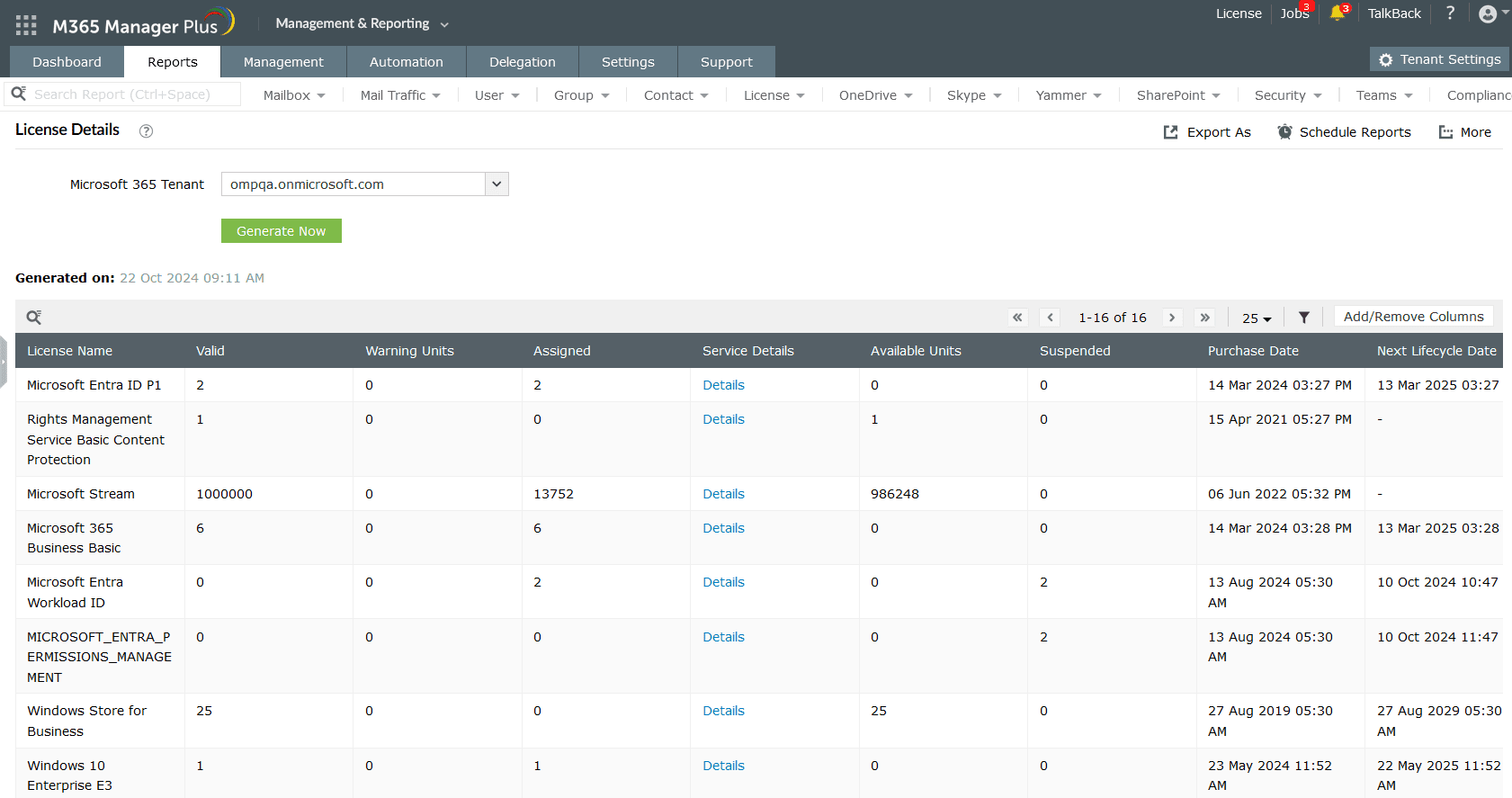Click the table search magnifier icon
This screenshot has width=1512, height=798.
click(x=34, y=318)
